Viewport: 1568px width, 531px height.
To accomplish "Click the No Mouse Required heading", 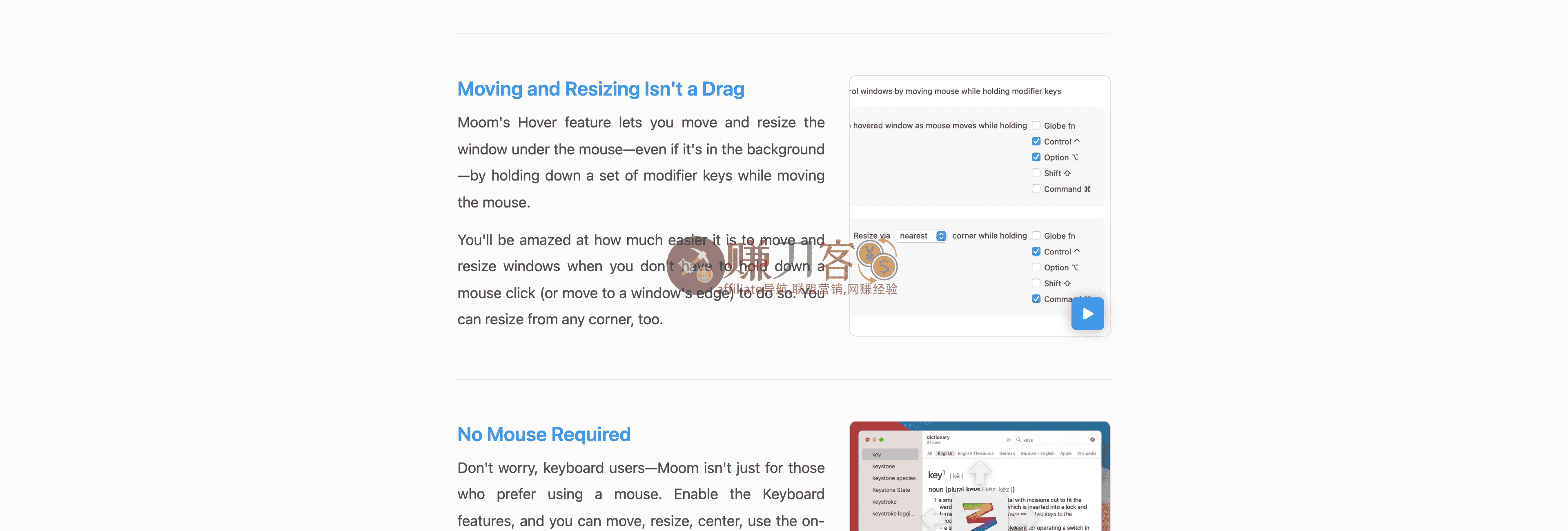I will [x=543, y=434].
